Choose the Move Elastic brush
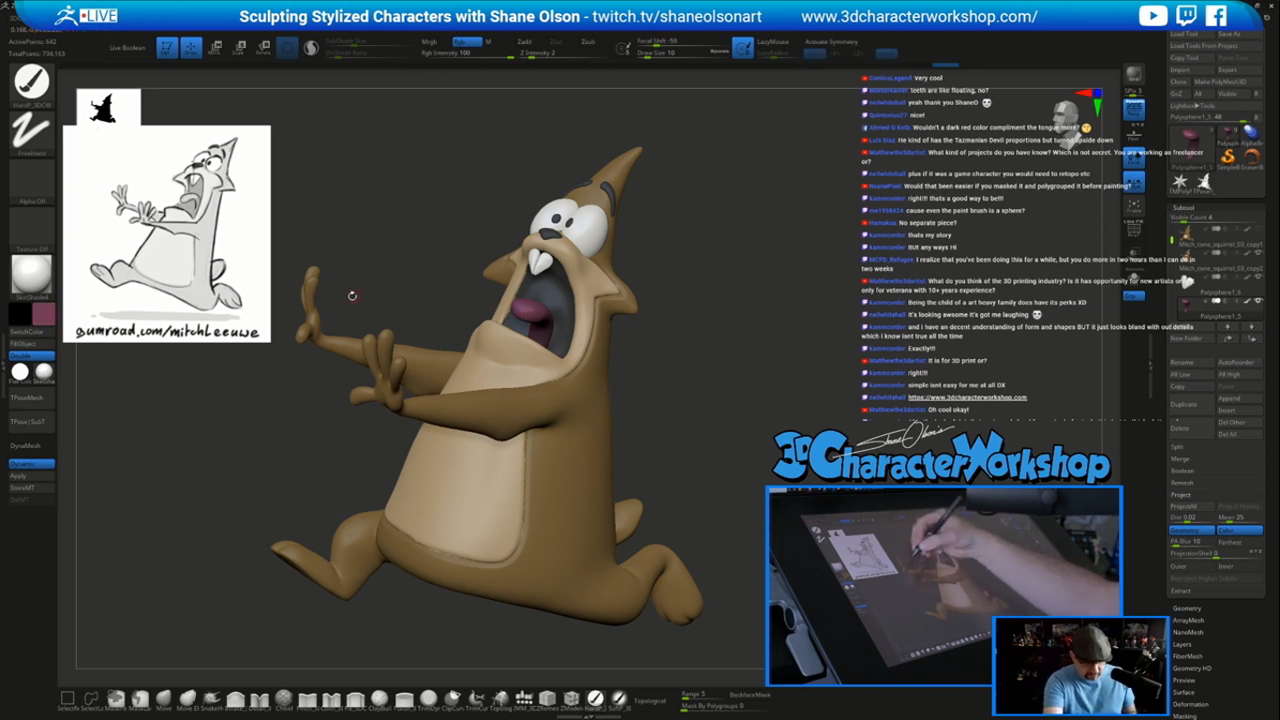The height and width of the screenshot is (720, 1280). [188, 699]
